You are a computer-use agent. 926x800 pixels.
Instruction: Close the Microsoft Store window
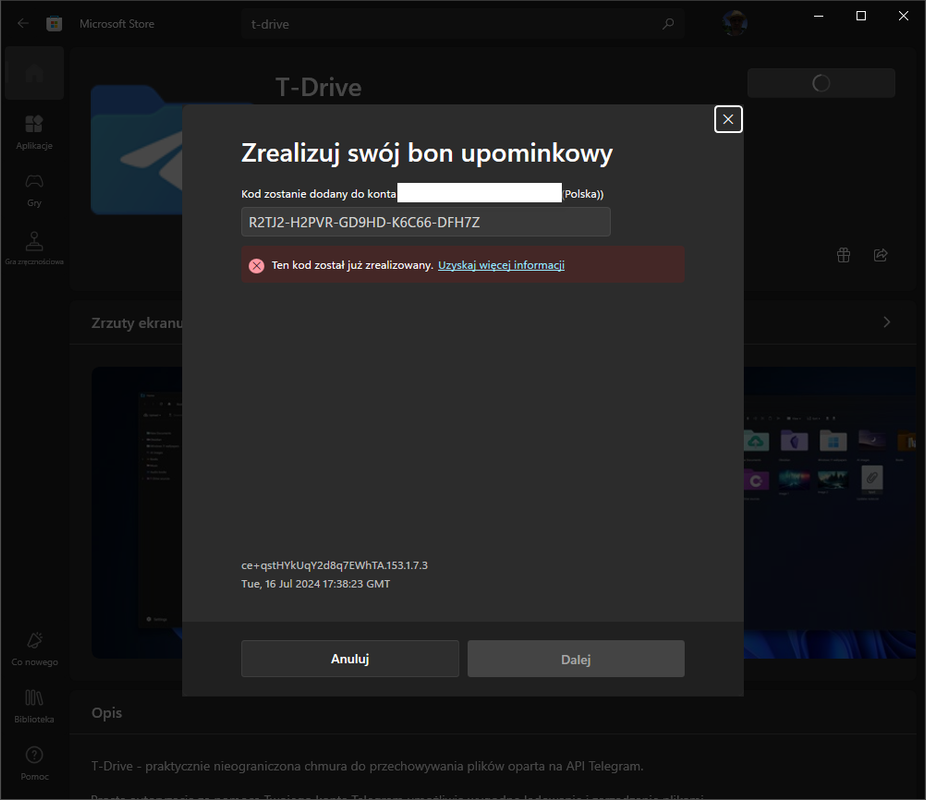tap(904, 16)
